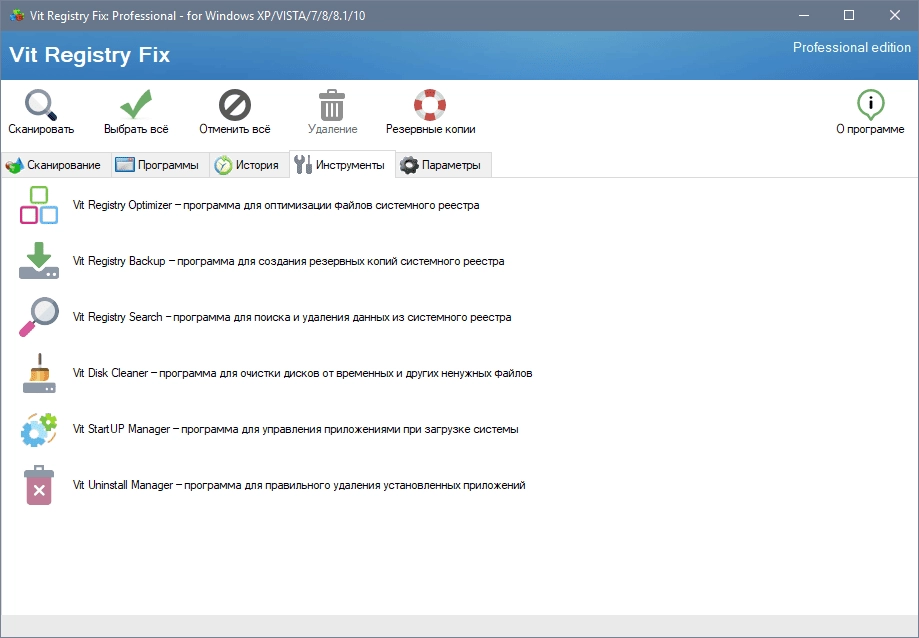The height and width of the screenshot is (638, 919).
Task: Open the Параметры tab
Action: [x=441, y=165]
